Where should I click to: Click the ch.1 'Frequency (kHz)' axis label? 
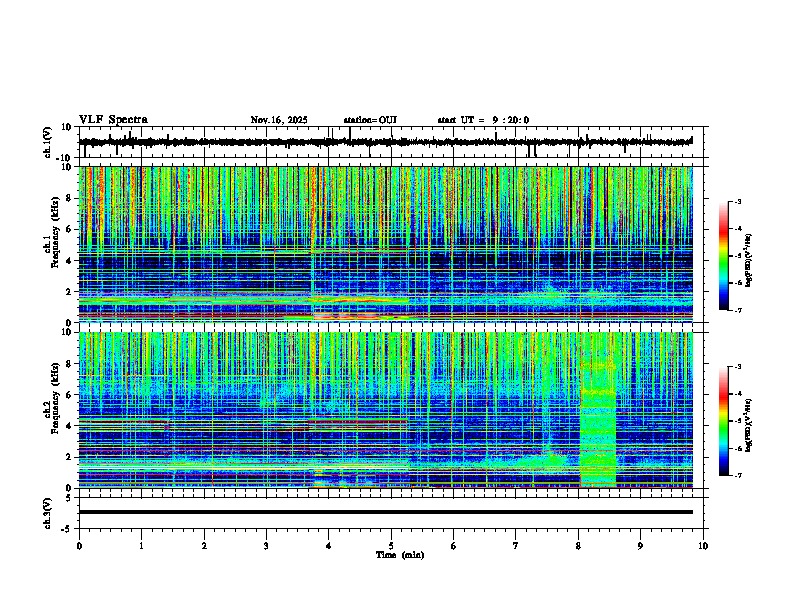[x=55, y=232]
